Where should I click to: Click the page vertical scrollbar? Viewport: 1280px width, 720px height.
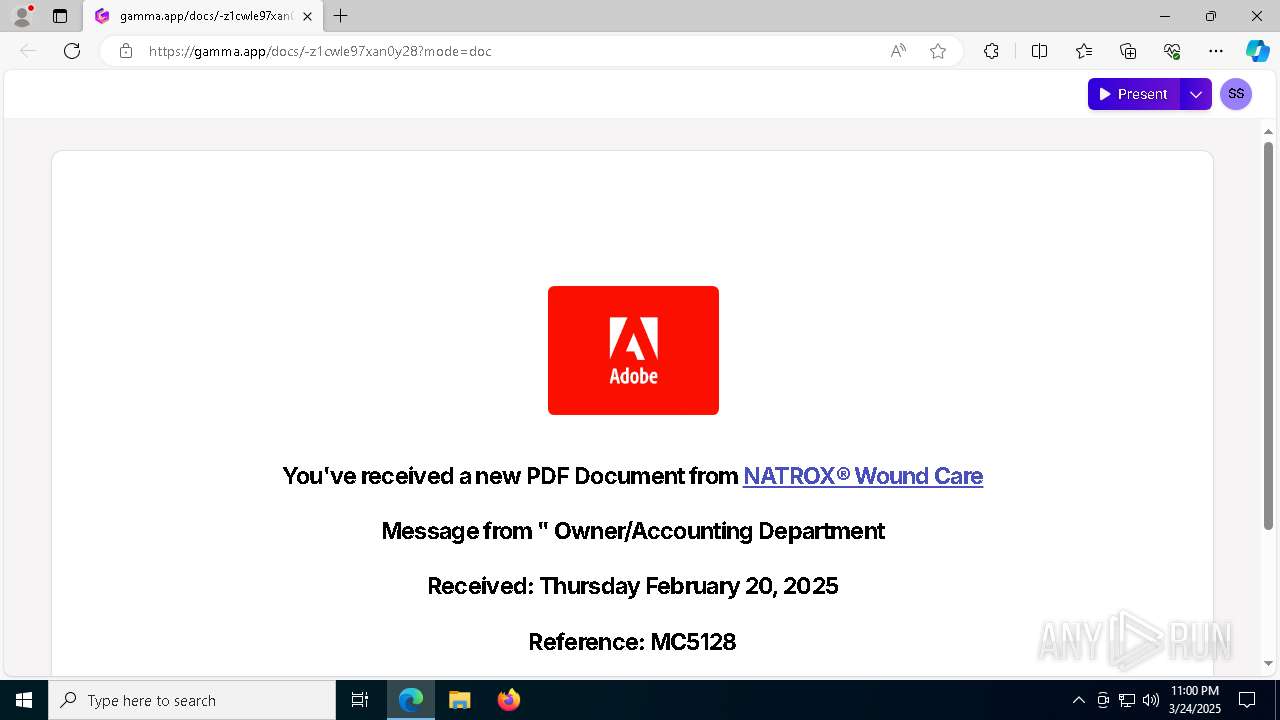point(1268,336)
